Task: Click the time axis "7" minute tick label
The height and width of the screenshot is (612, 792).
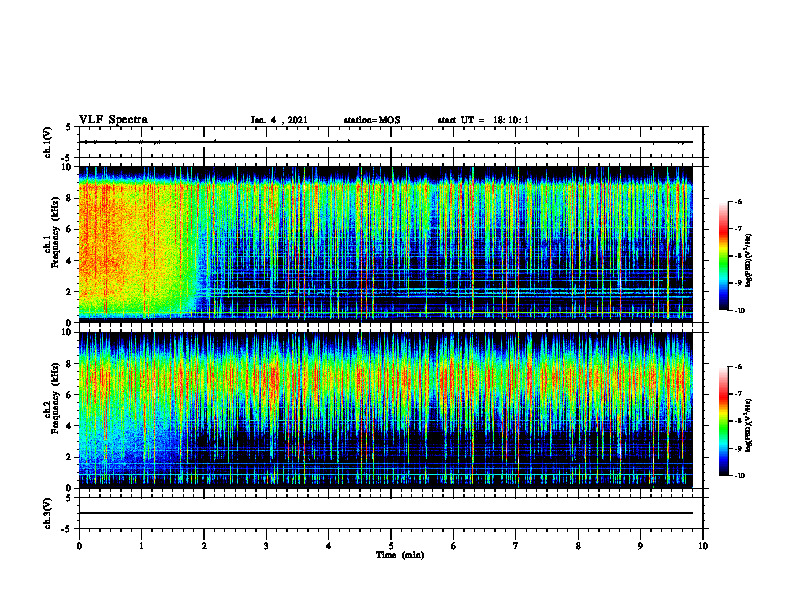Action: pyautogui.click(x=516, y=546)
